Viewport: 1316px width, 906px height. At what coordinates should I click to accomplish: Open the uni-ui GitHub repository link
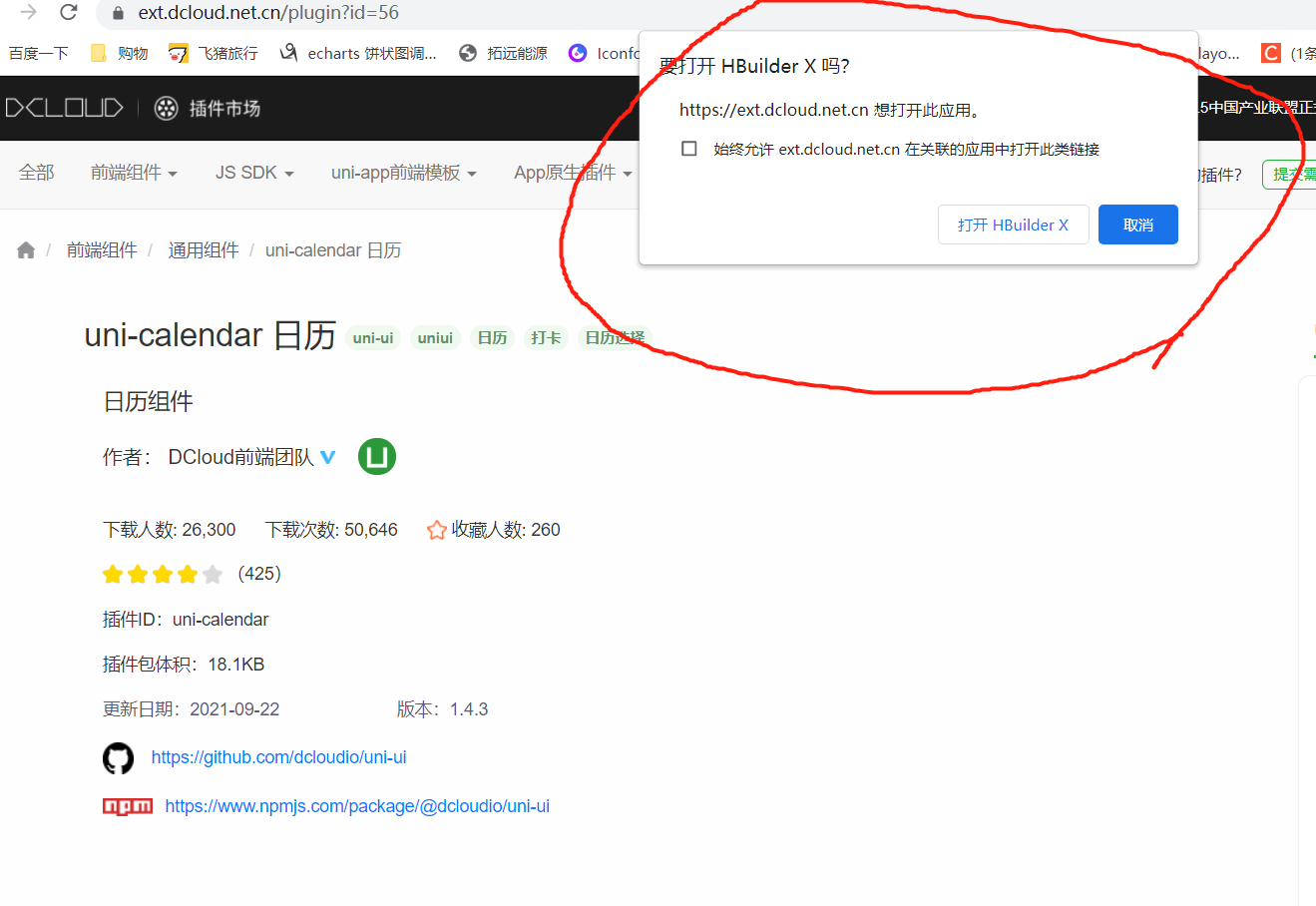tap(278, 757)
